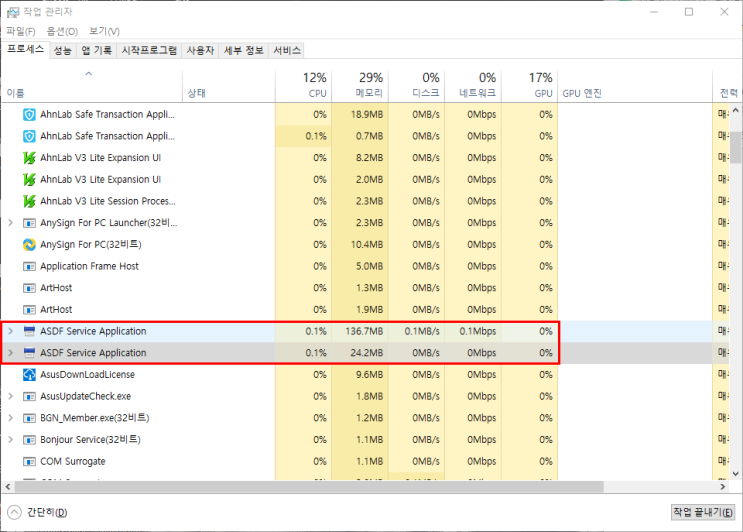
Task: Switch to the 사용자 tab
Action: (x=200, y=50)
